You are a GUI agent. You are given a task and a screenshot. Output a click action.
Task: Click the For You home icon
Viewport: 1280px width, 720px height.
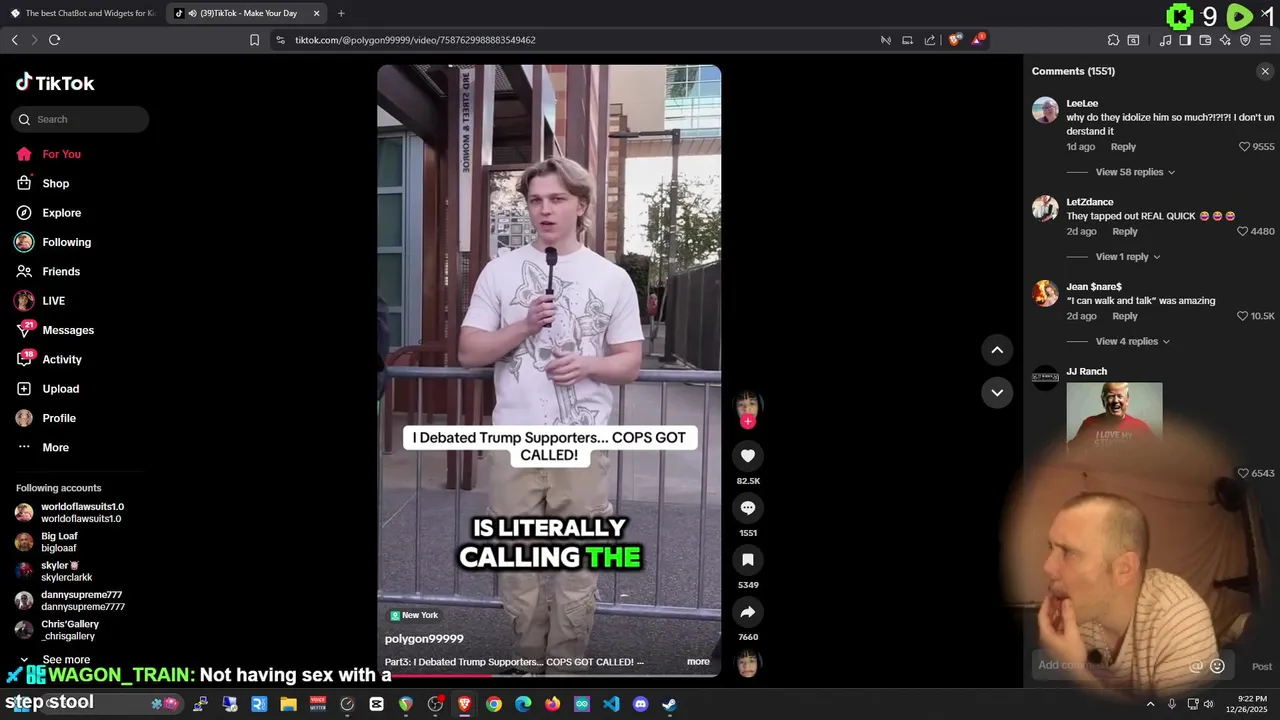click(24, 154)
